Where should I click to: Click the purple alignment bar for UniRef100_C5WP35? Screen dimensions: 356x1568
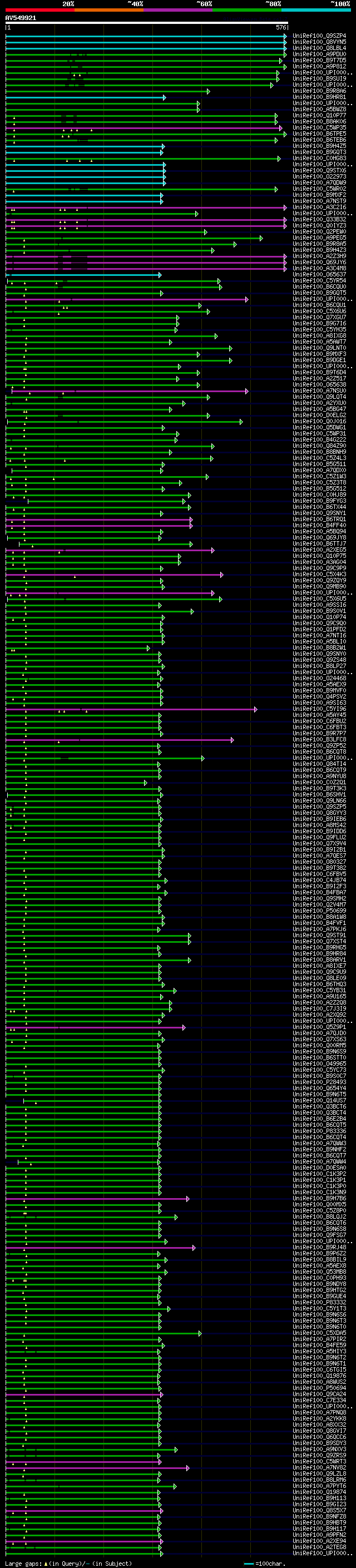[x=144, y=128]
